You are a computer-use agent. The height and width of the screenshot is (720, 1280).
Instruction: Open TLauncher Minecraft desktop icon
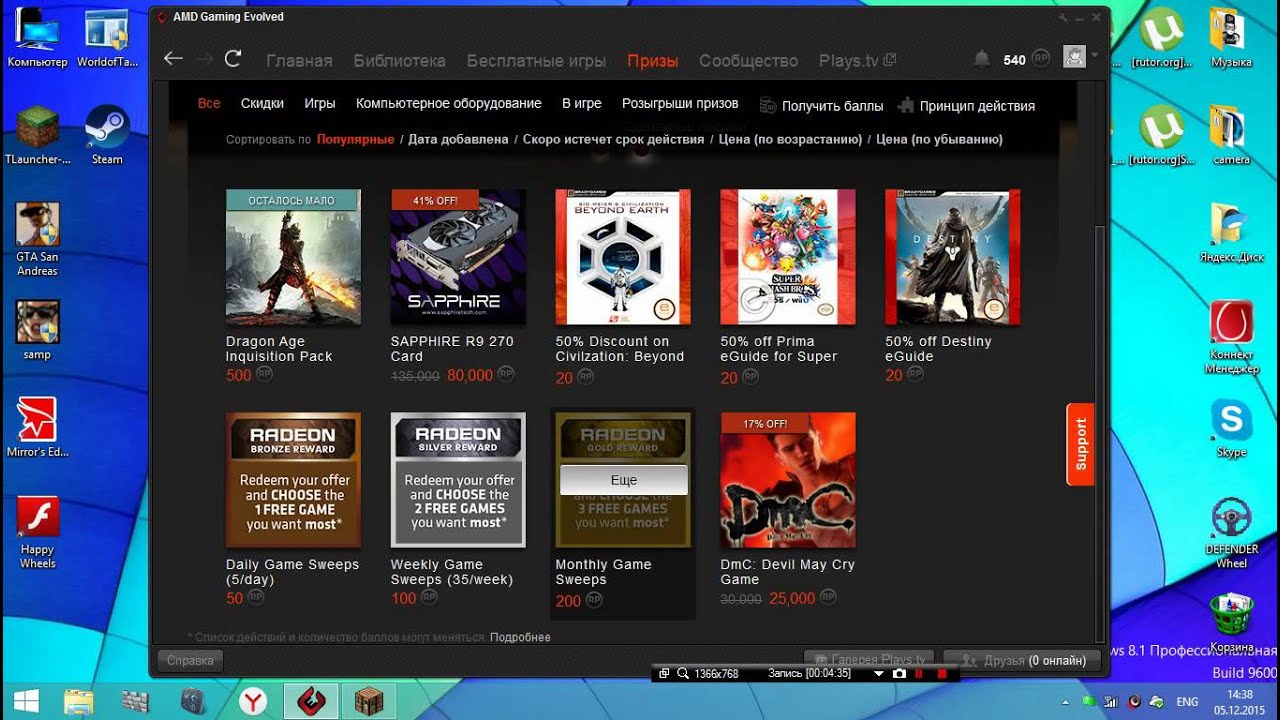[38, 135]
